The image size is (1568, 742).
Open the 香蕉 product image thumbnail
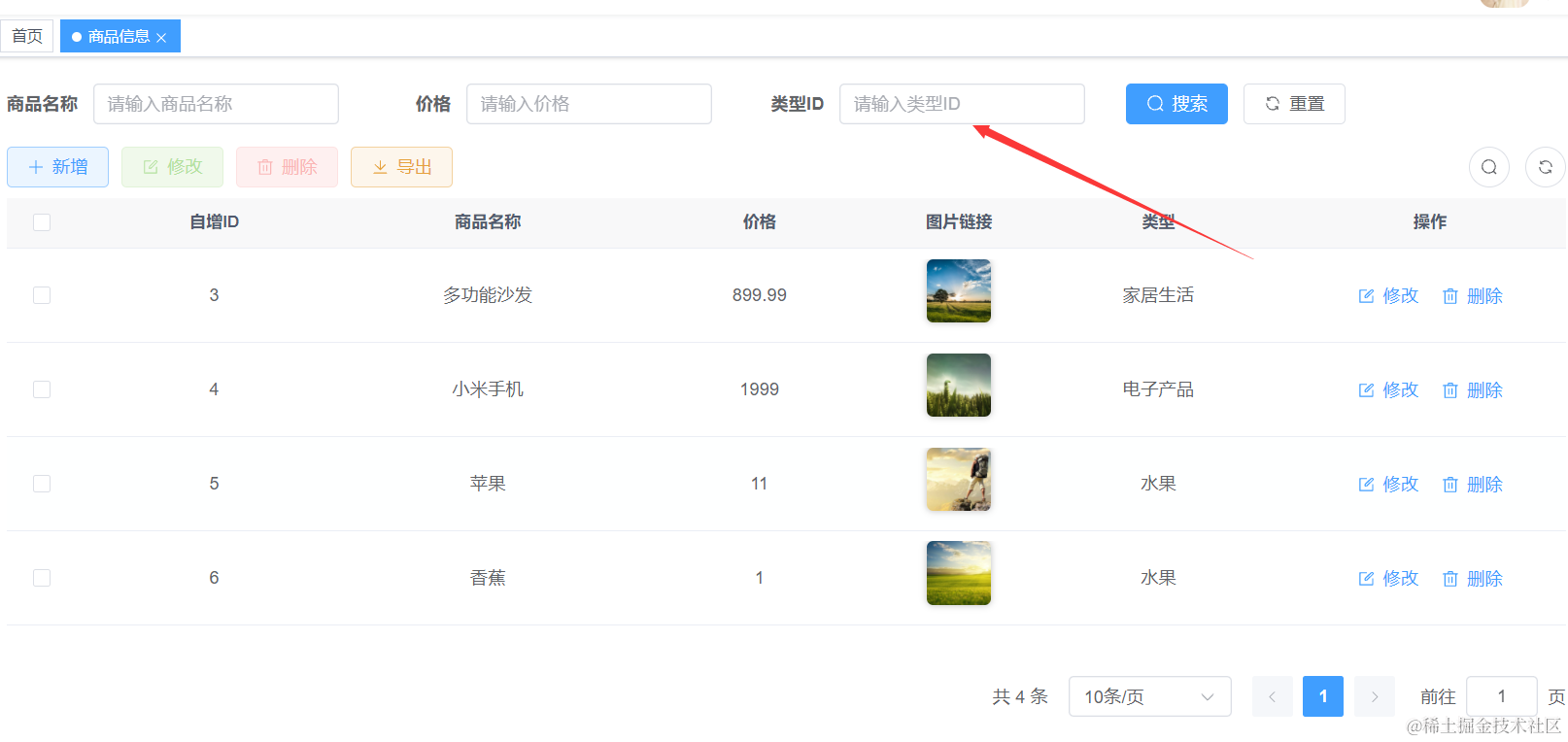click(958, 573)
